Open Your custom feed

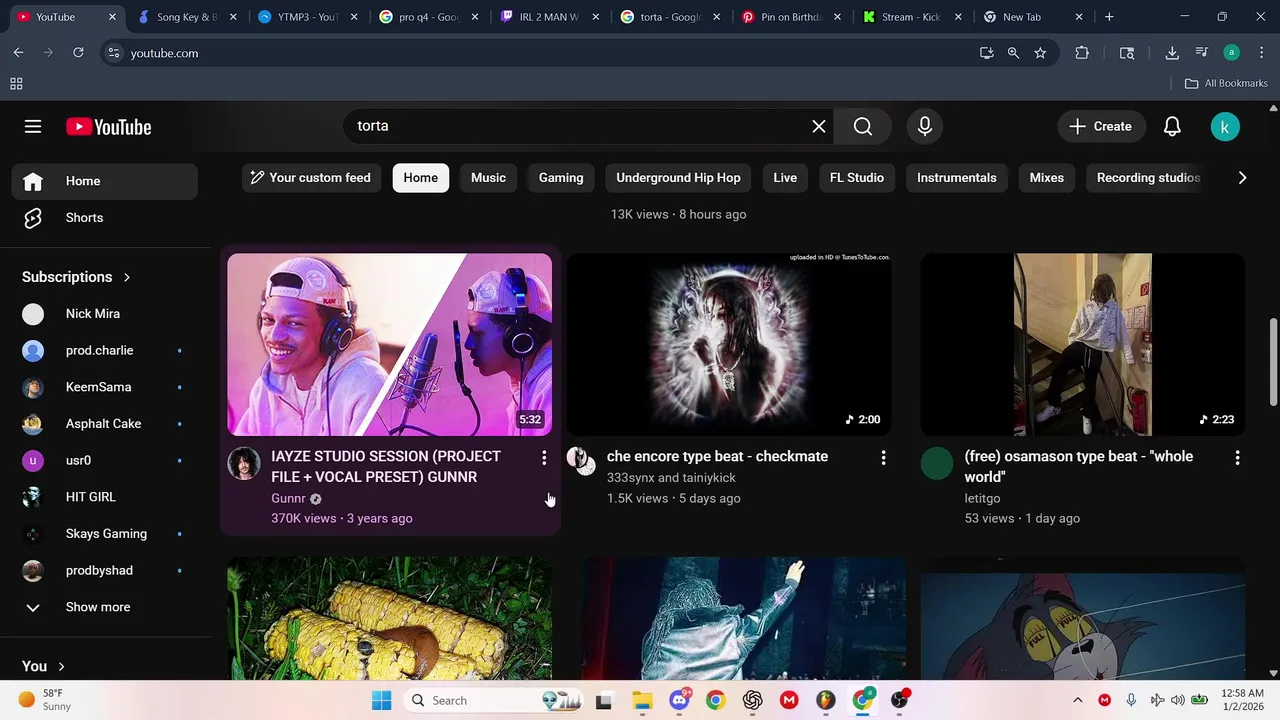(x=310, y=178)
